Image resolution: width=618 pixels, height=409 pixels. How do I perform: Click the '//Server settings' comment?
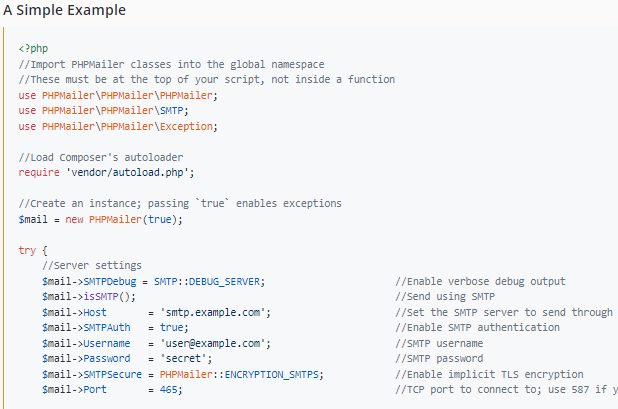[92, 266]
